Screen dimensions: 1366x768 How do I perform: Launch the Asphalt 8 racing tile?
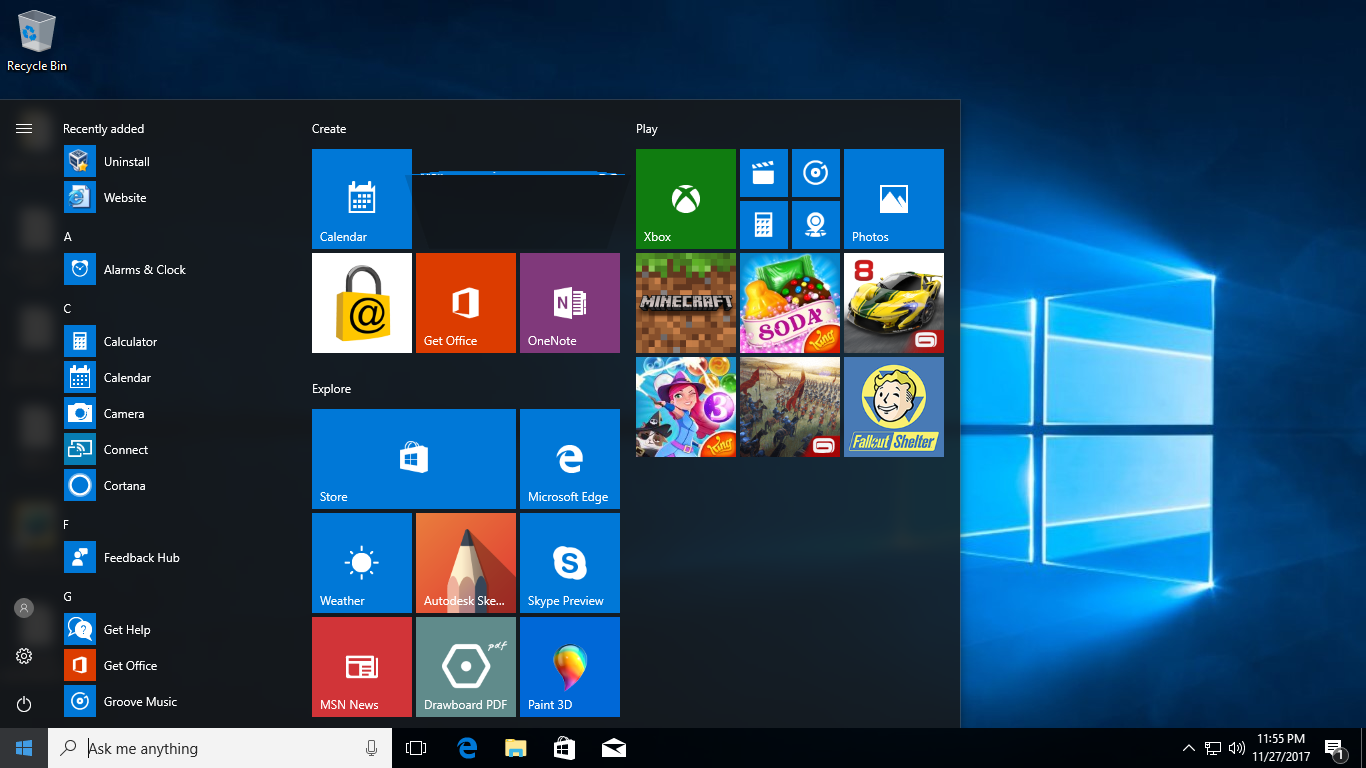894,303
